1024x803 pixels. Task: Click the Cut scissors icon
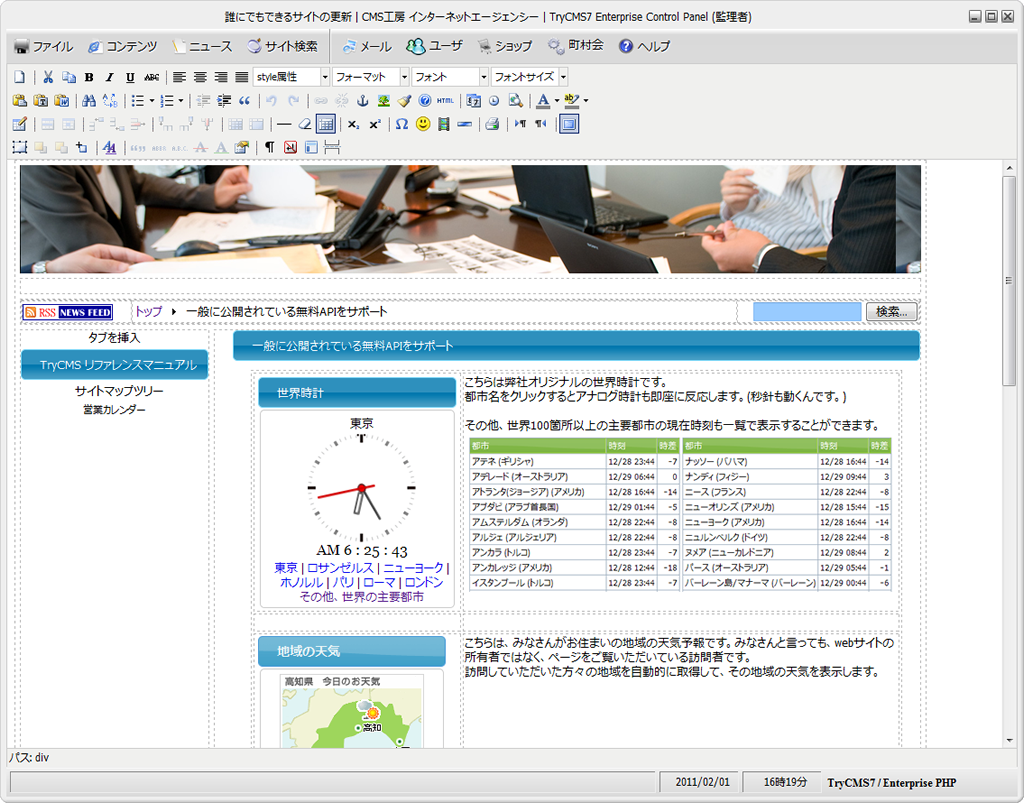point(47,77)
